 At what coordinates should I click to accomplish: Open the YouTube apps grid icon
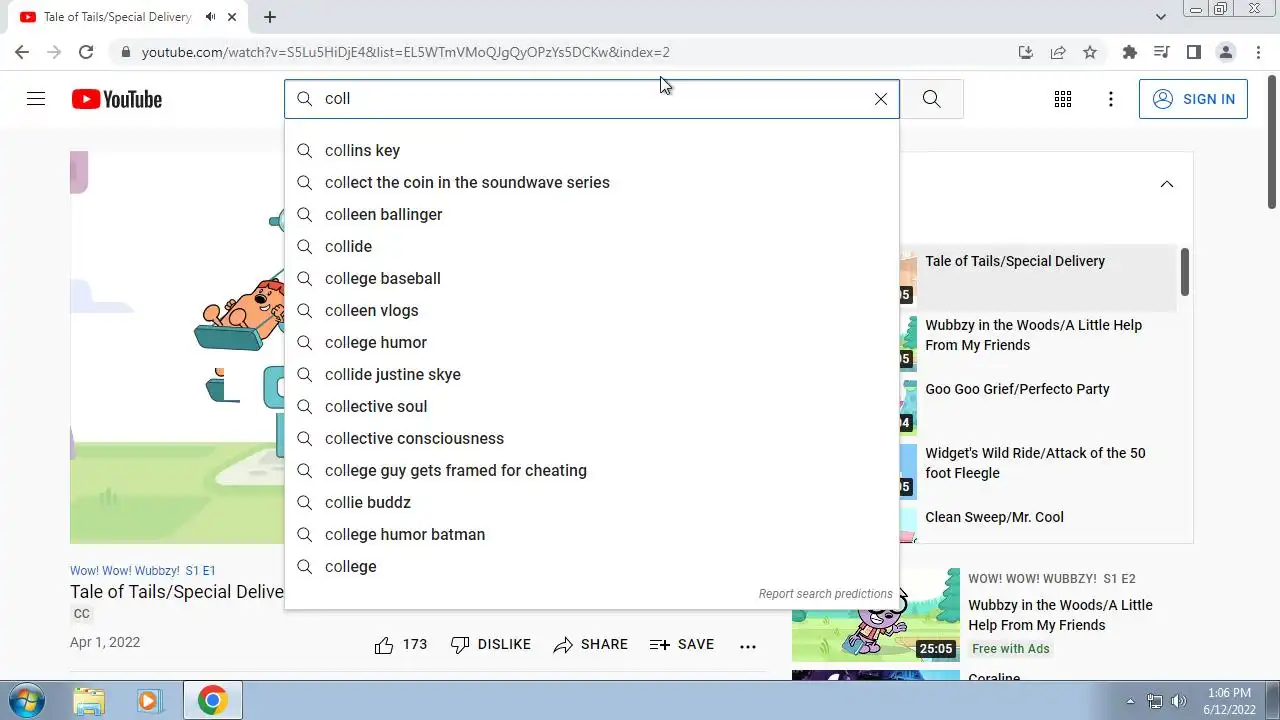pyautogui.click(x=1063, y=99)
